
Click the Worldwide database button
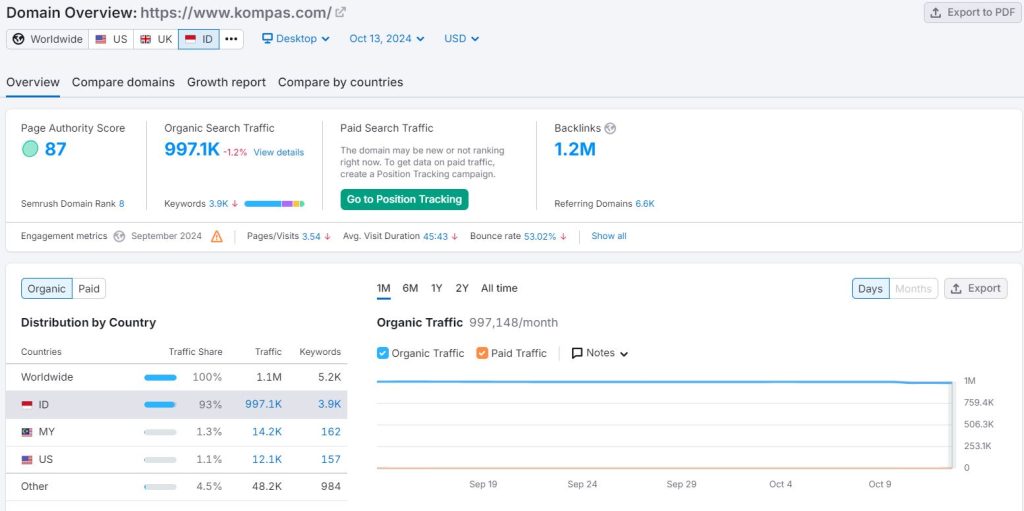pos(48,39)
